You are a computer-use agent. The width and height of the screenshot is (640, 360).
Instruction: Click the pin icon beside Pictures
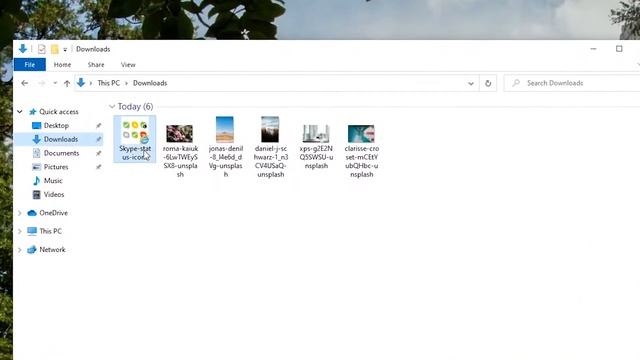(98, 167)
